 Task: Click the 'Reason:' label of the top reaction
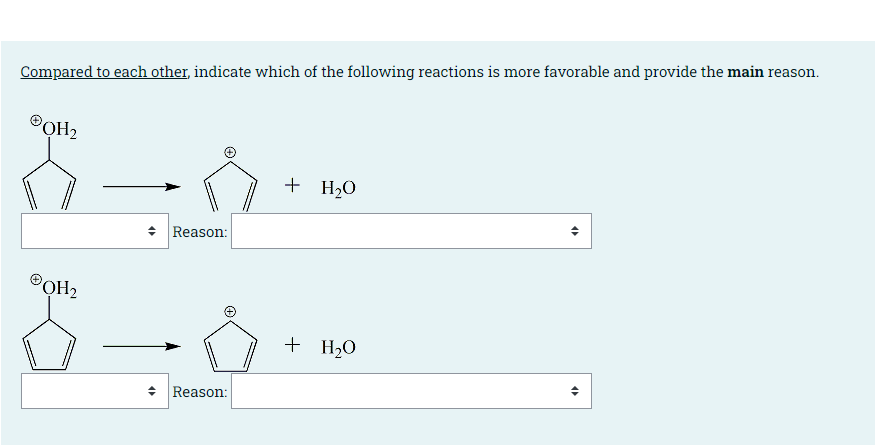[x=200, y=232]
